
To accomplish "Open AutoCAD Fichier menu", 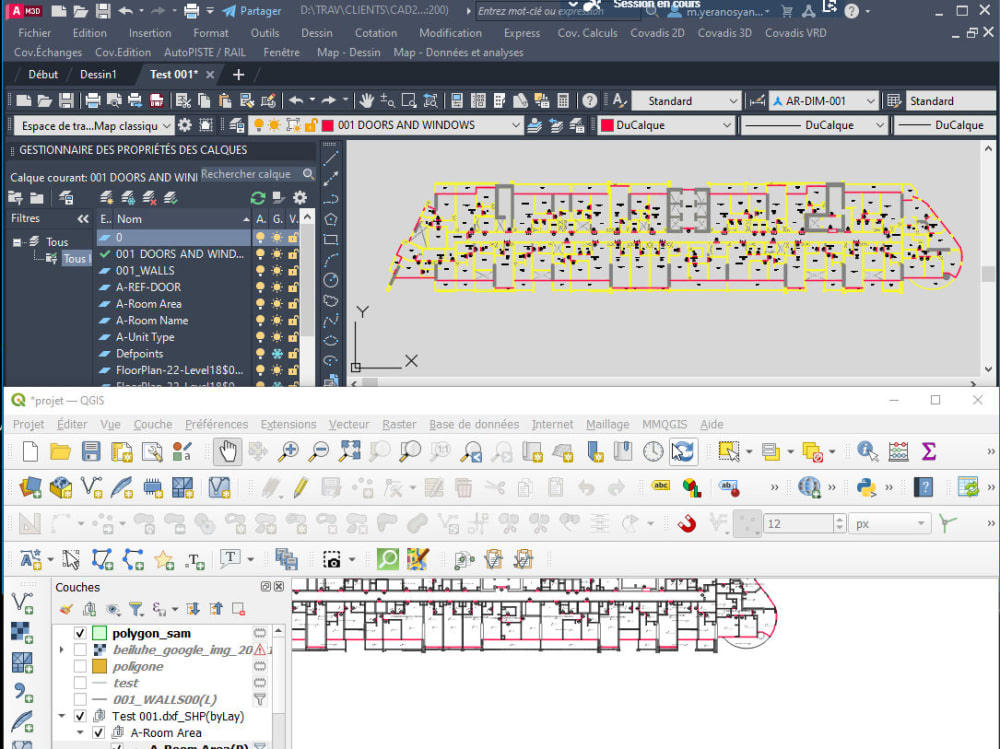I will point(34,33).
